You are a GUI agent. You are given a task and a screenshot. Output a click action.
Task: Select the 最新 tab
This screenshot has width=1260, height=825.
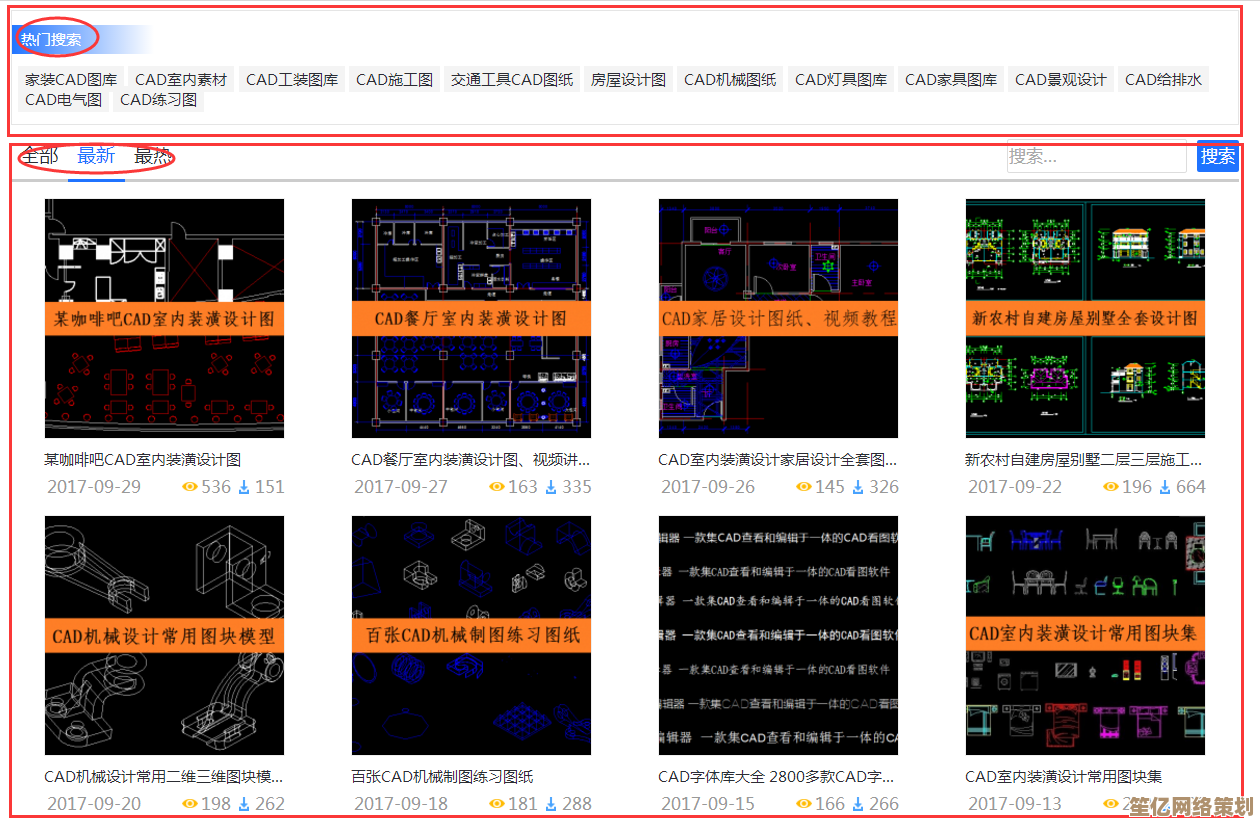pyautogui.click(x=96, y=156)
